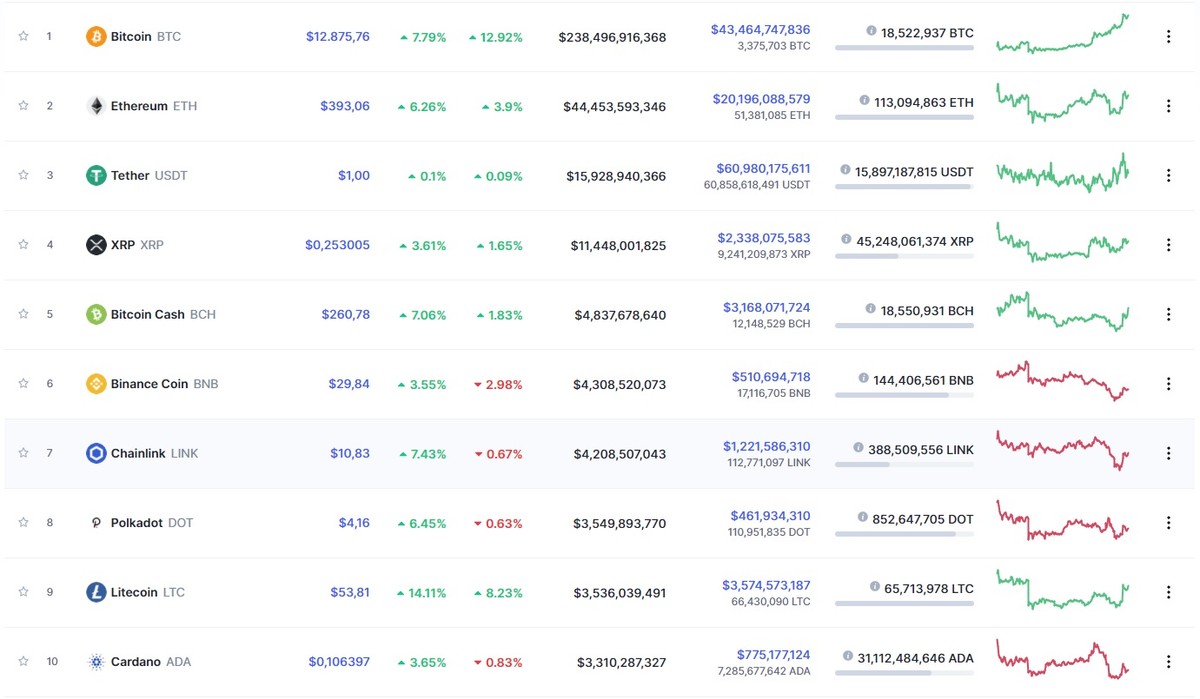Select the Ethereum coin icon
Screen dimensions: 1200x699
tap(97, 105)
